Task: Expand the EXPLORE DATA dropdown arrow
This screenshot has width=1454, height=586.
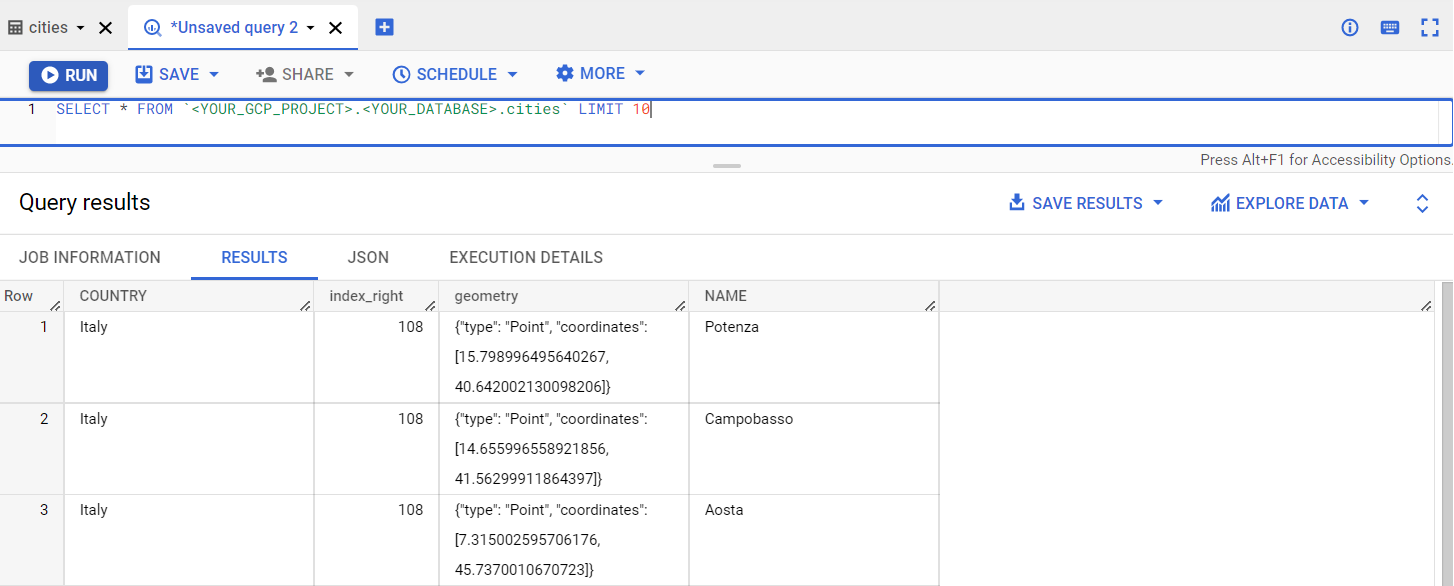Action: 1363,203
